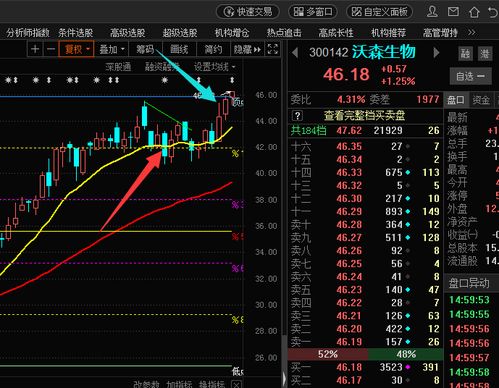Open the mail envelope icon
Viewport: 499px width, 388px height.
tap(453, 12)
